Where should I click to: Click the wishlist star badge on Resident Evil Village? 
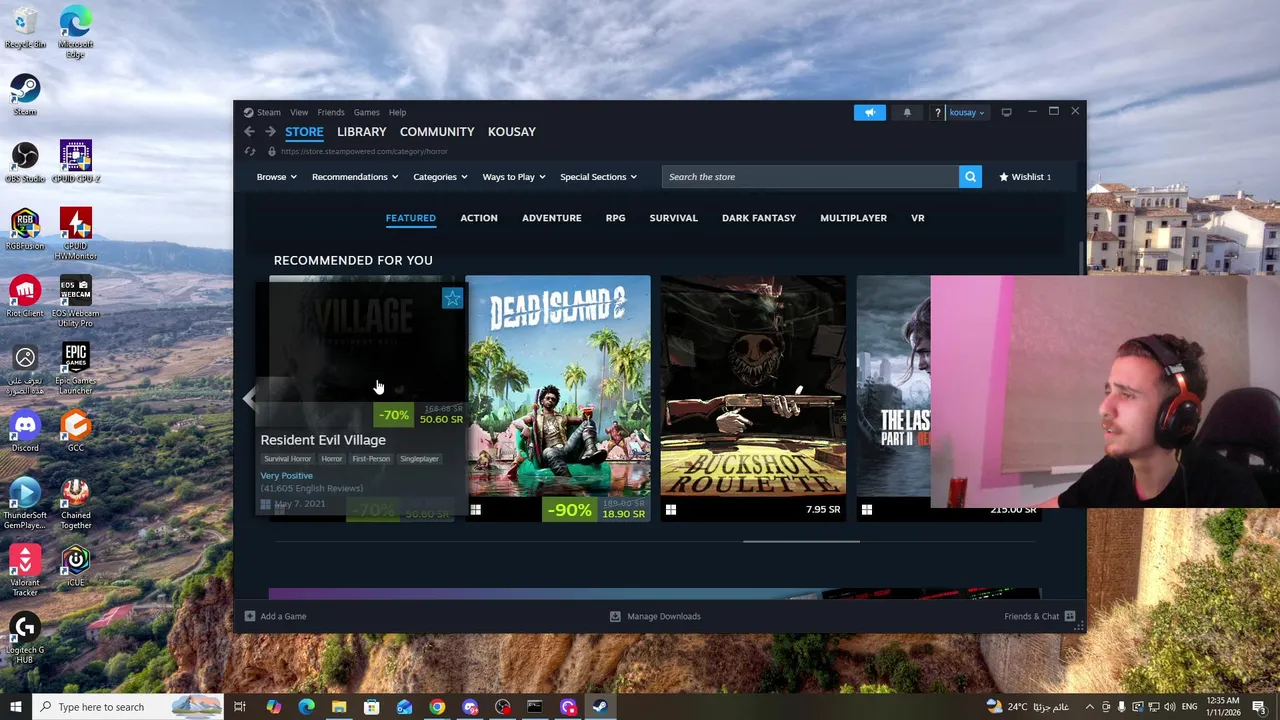[x=453, y=298]
